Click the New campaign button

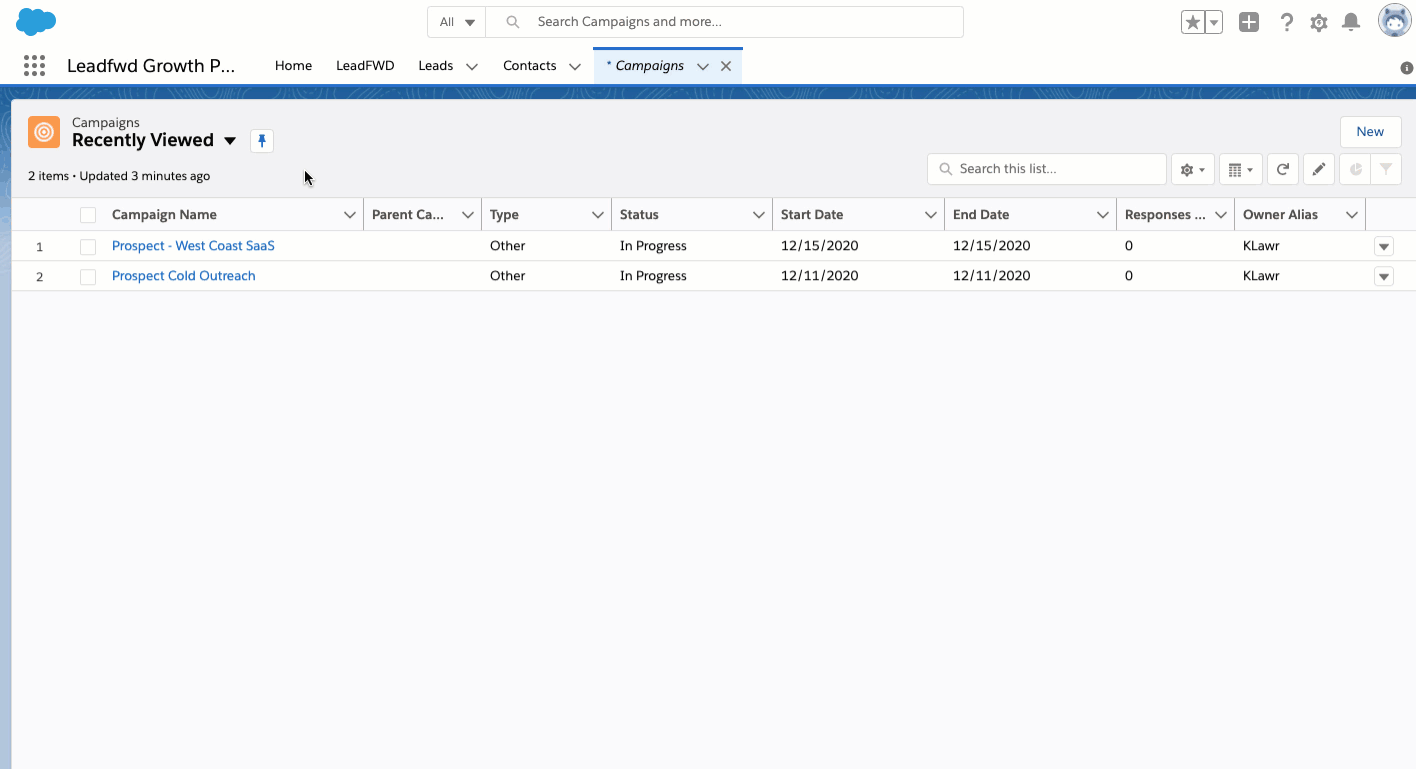coord(1370,132)
